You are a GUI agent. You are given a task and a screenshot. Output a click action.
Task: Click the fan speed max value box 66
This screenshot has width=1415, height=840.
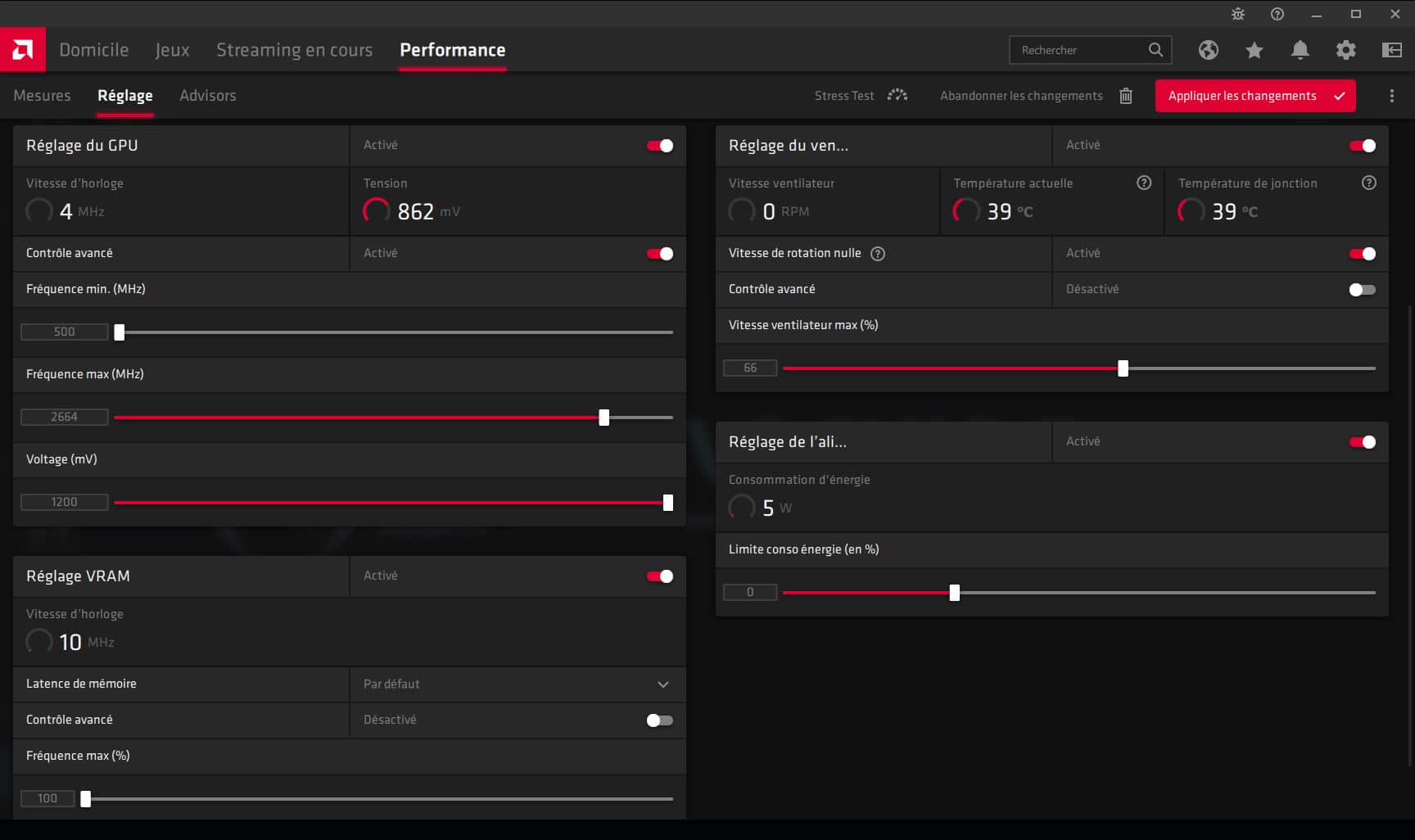point(750,368)
